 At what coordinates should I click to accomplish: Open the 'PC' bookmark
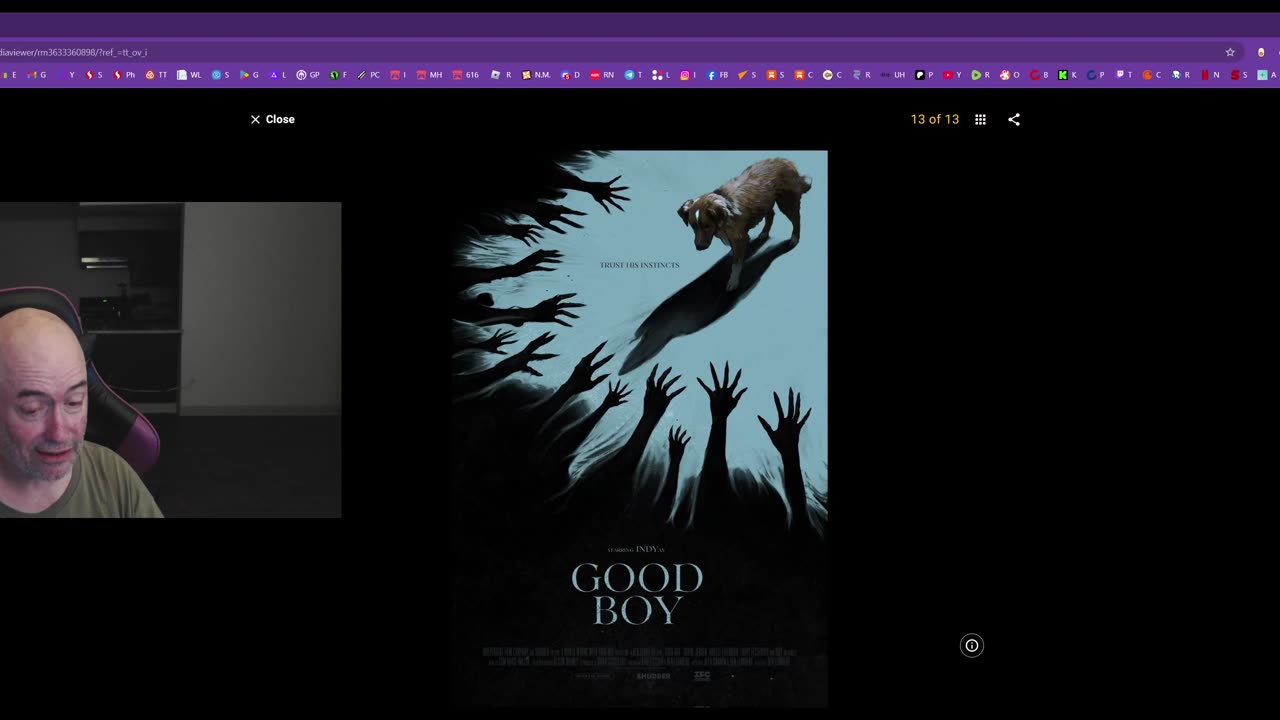click(369, 75)
